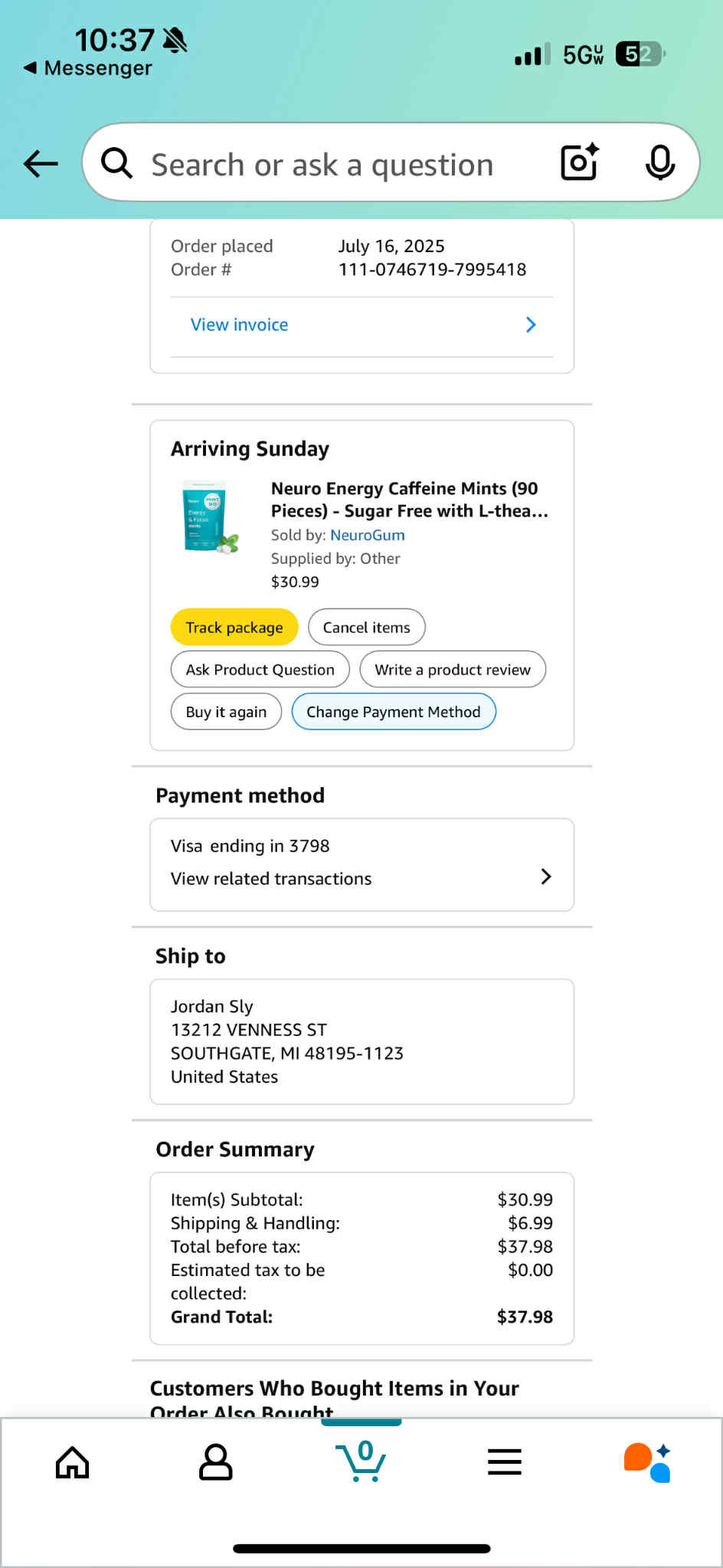Select Ask Product Question
This screenshot has width=723, height=1568.
(x=260, y=669)
